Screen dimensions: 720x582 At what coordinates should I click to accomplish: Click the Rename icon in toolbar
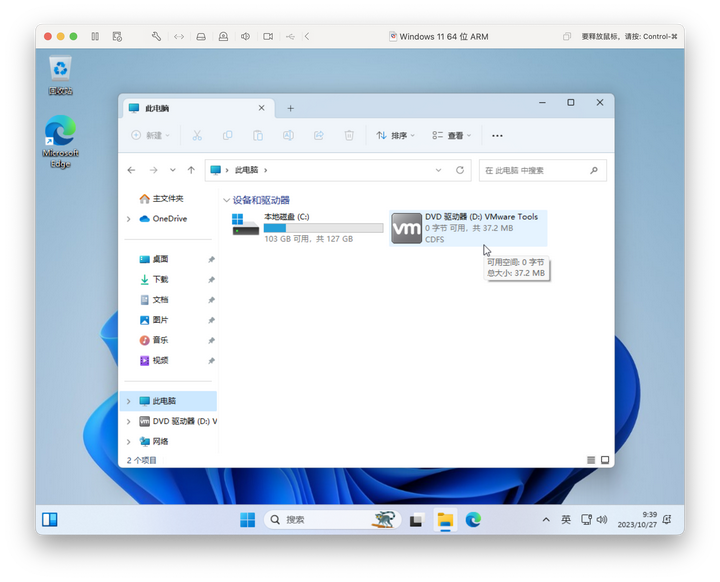coord(288,136)
